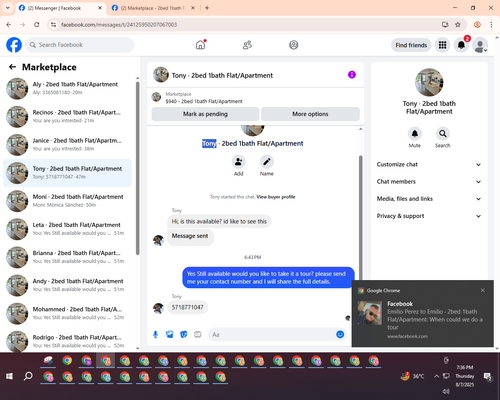Image resolution: width=500 pixels, height=400 pixels.
Task: Click Mark as pending button
Action: click(205, 114)
